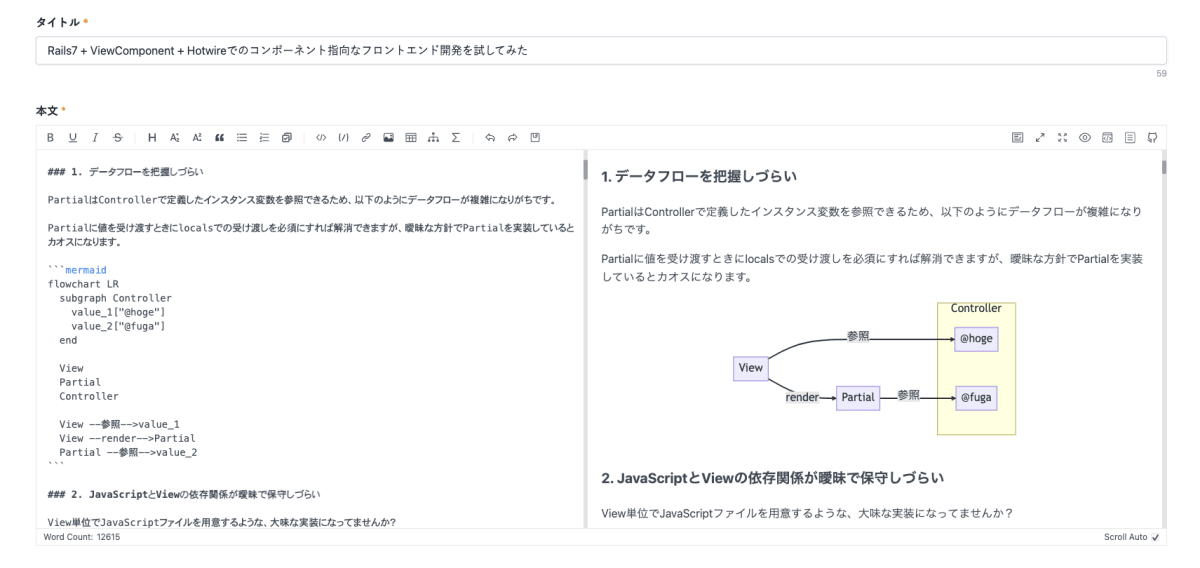Click the render edge label in the diagram
The image size is (1200, 568).
(x=802, y=397)
